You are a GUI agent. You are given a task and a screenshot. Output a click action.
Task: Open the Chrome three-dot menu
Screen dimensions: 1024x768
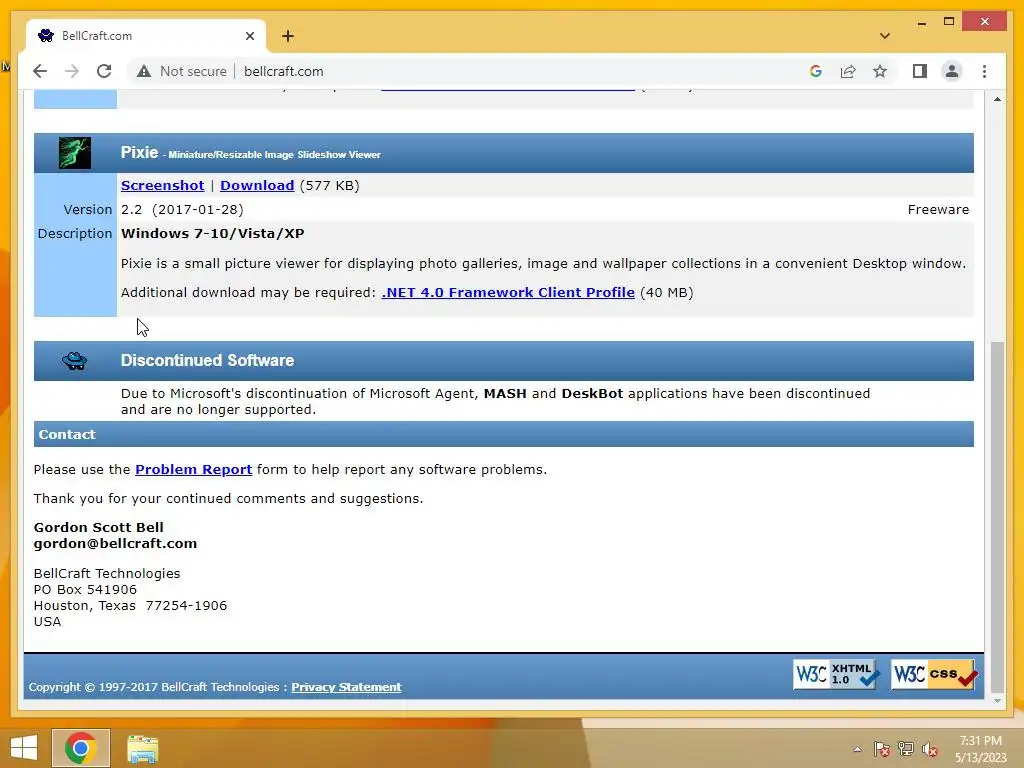pyautogui.click(x=984, y=71)
